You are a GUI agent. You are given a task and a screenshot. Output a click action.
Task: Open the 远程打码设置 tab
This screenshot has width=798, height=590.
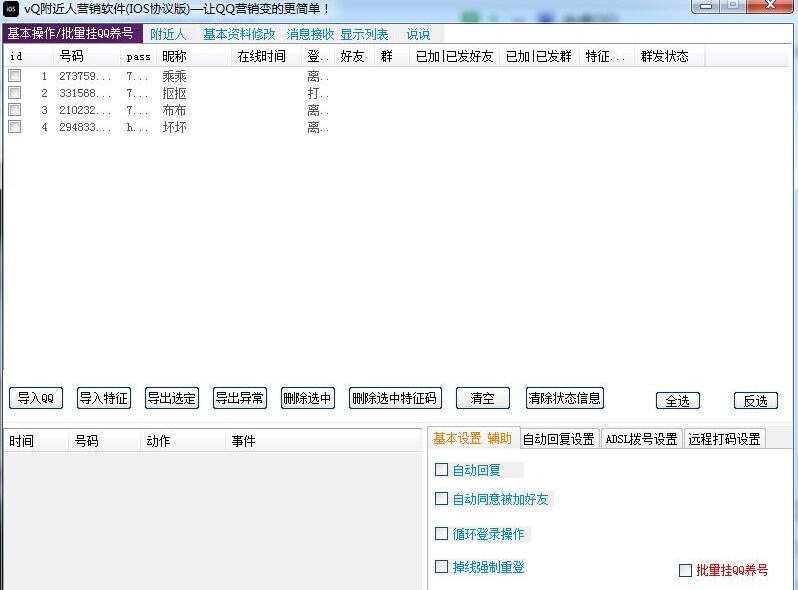pyautogui.click(x=724, y=439)
